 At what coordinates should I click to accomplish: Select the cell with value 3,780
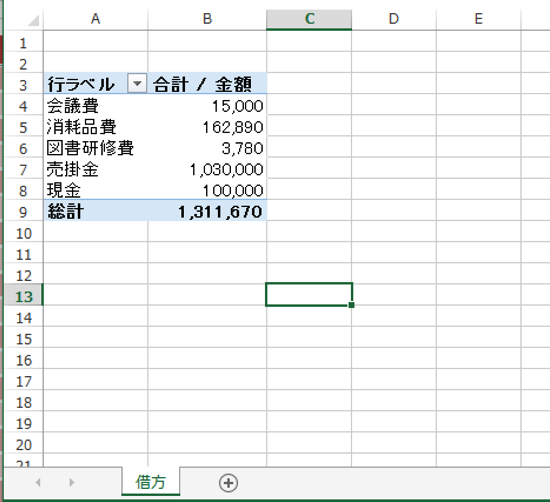point(207,147)
